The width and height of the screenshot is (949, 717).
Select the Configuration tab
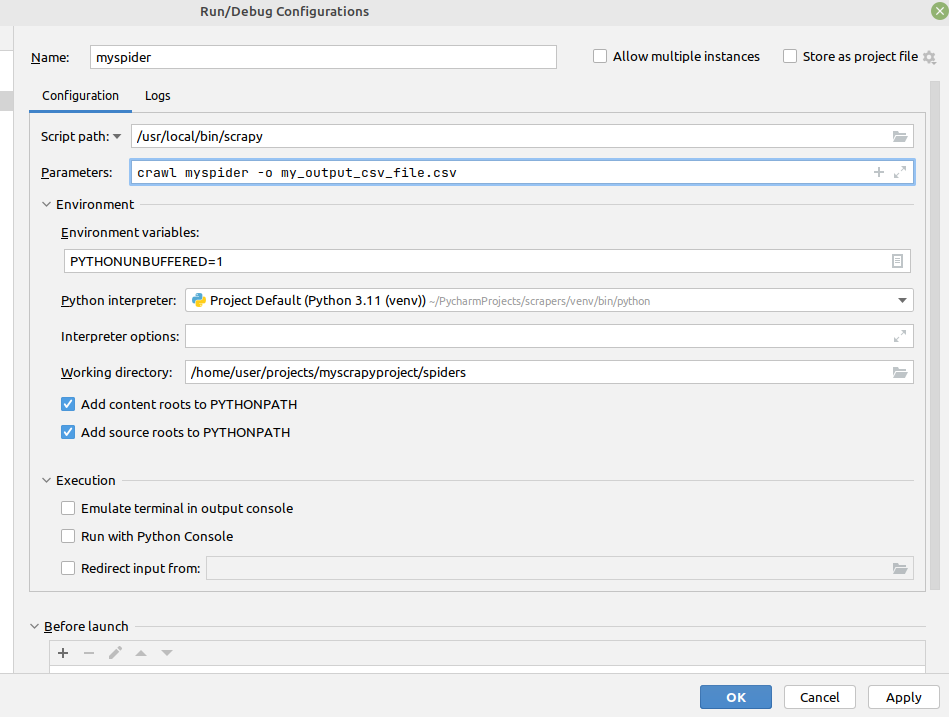point(80,96)
